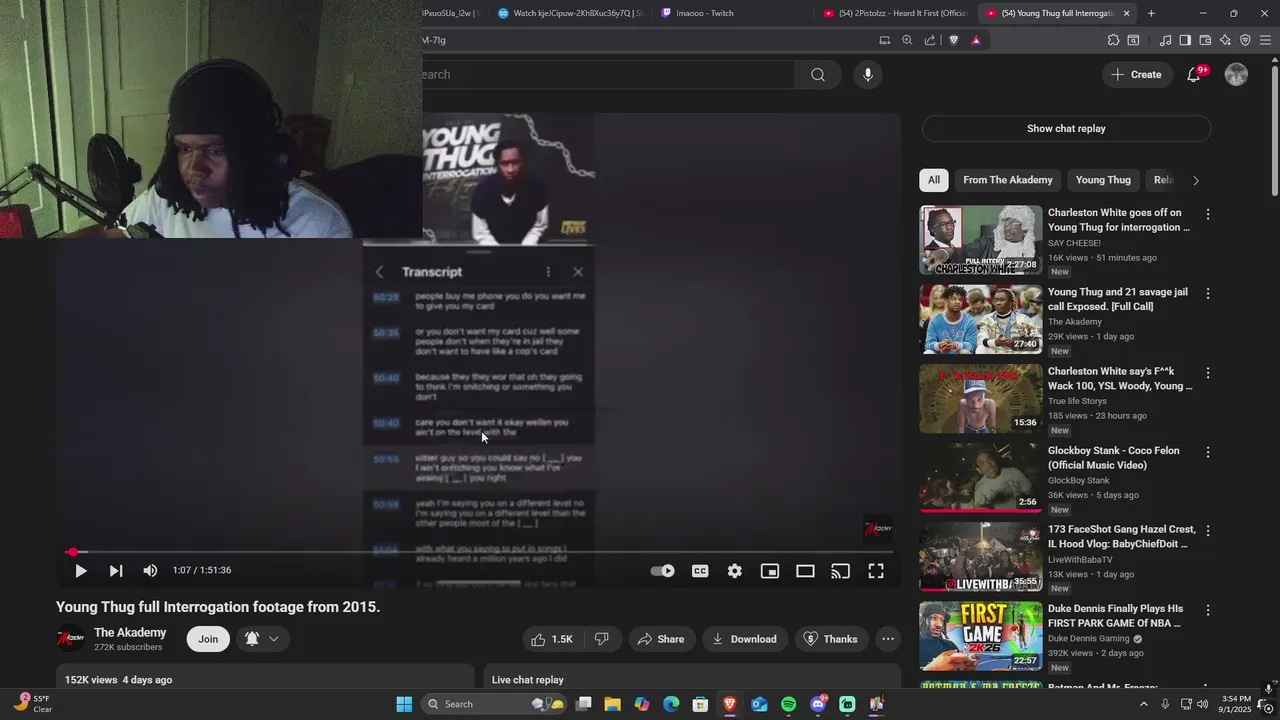Open Glockboy Stank Coco Felon thumbnail
This screenshot has height=720, width=1280.
click(981, 478)
